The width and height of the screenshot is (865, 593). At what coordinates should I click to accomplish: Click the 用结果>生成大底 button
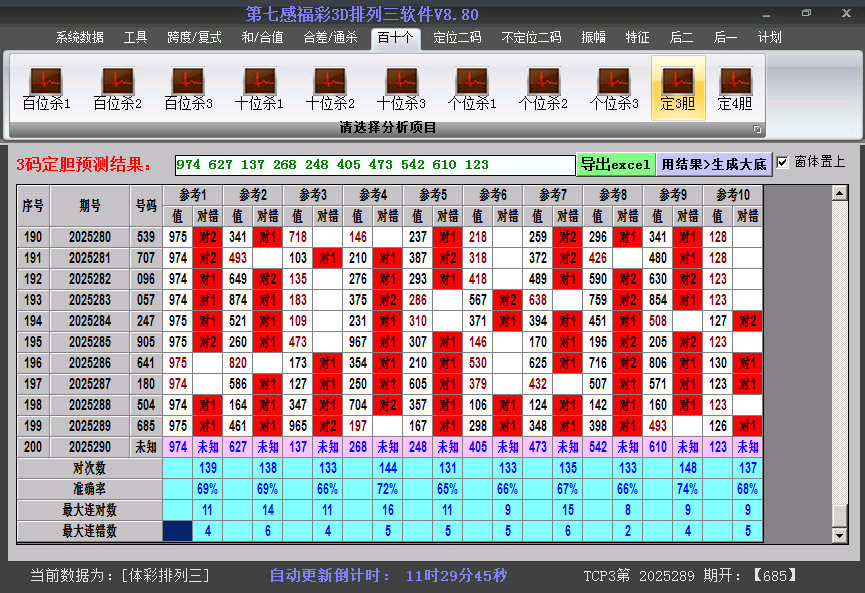pos(713,162)
